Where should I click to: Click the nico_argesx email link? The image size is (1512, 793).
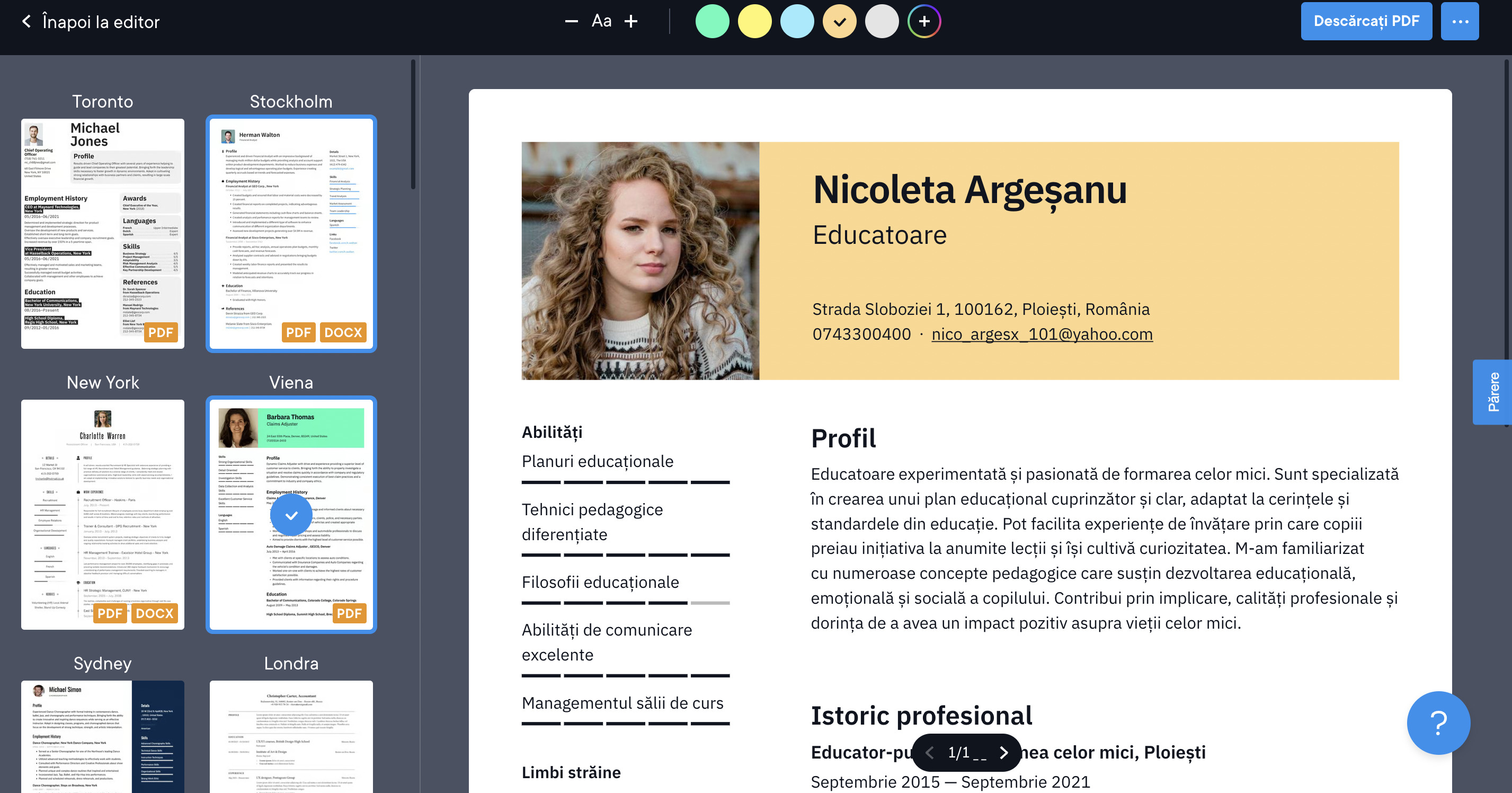point(1042,334)
